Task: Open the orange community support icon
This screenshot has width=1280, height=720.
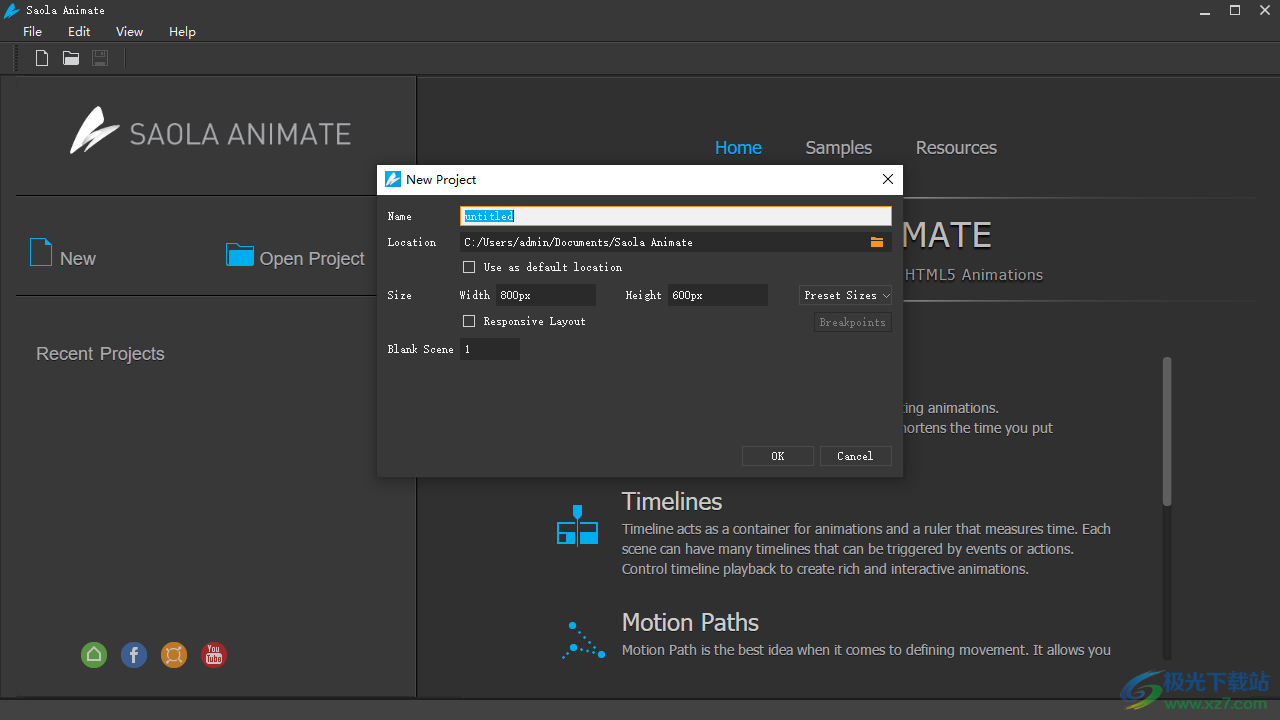Action: point(174,655)
